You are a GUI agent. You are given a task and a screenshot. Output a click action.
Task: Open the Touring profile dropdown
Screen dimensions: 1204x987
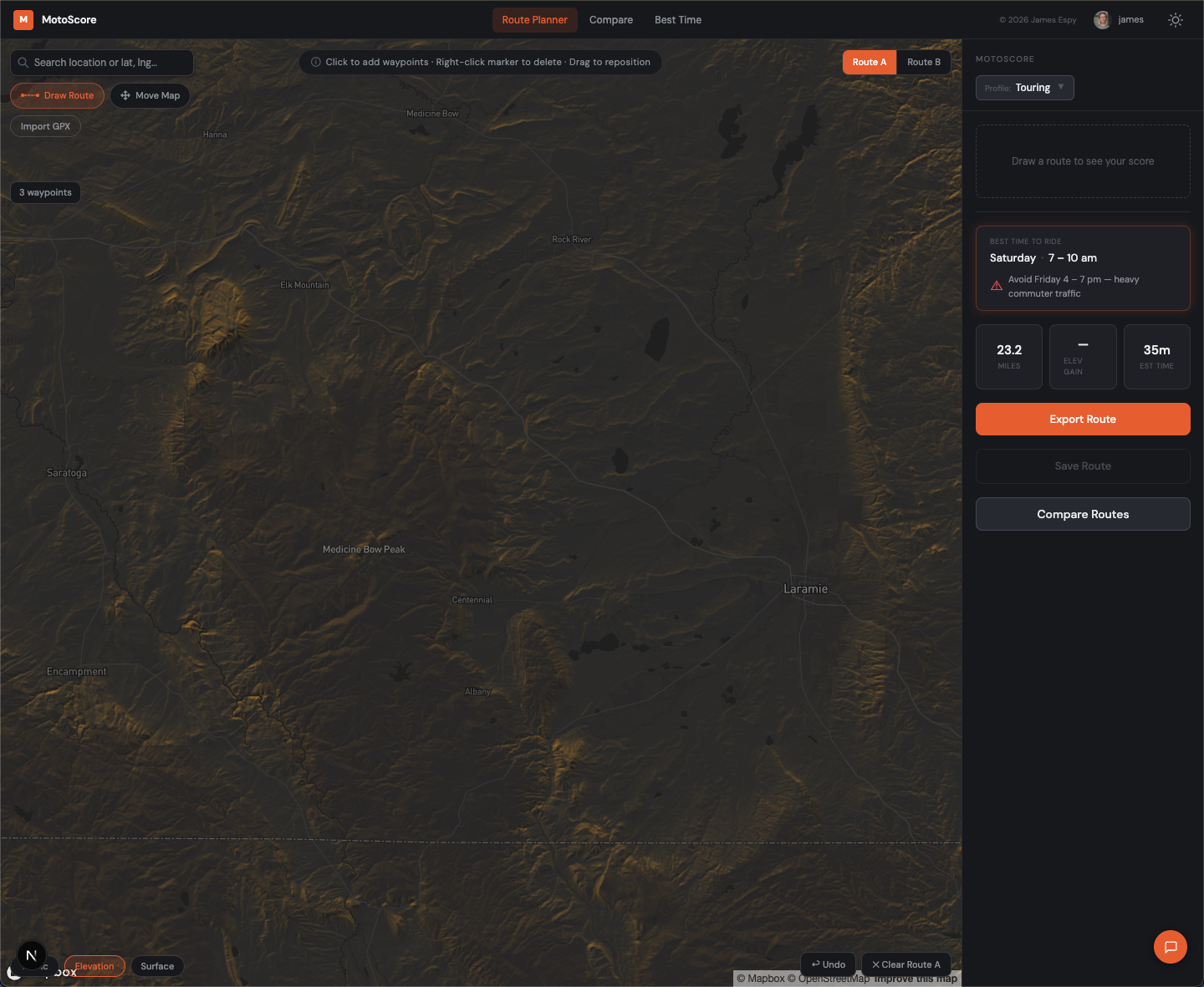pos(1024,87)
